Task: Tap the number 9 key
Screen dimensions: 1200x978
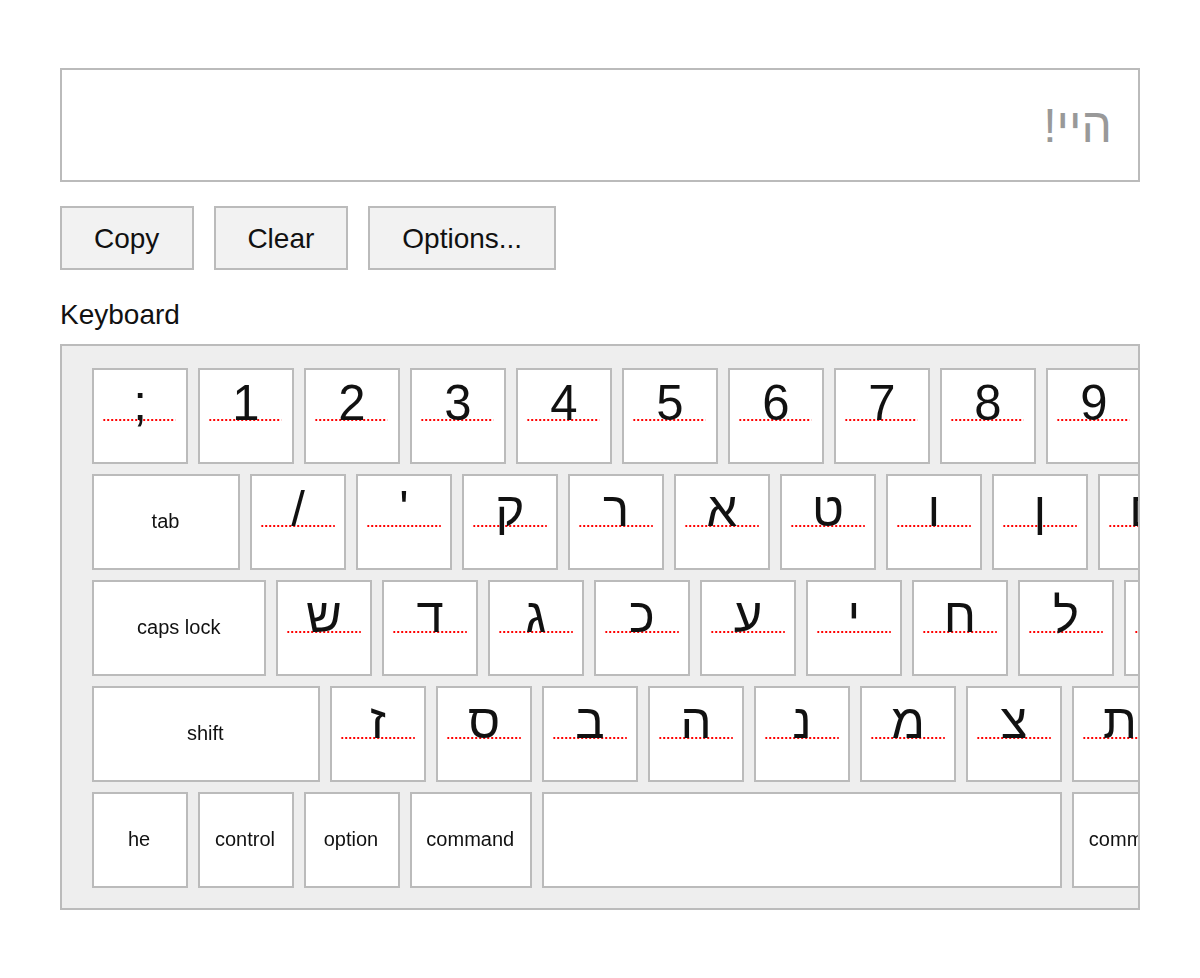Action: [x=1093, y=416]
